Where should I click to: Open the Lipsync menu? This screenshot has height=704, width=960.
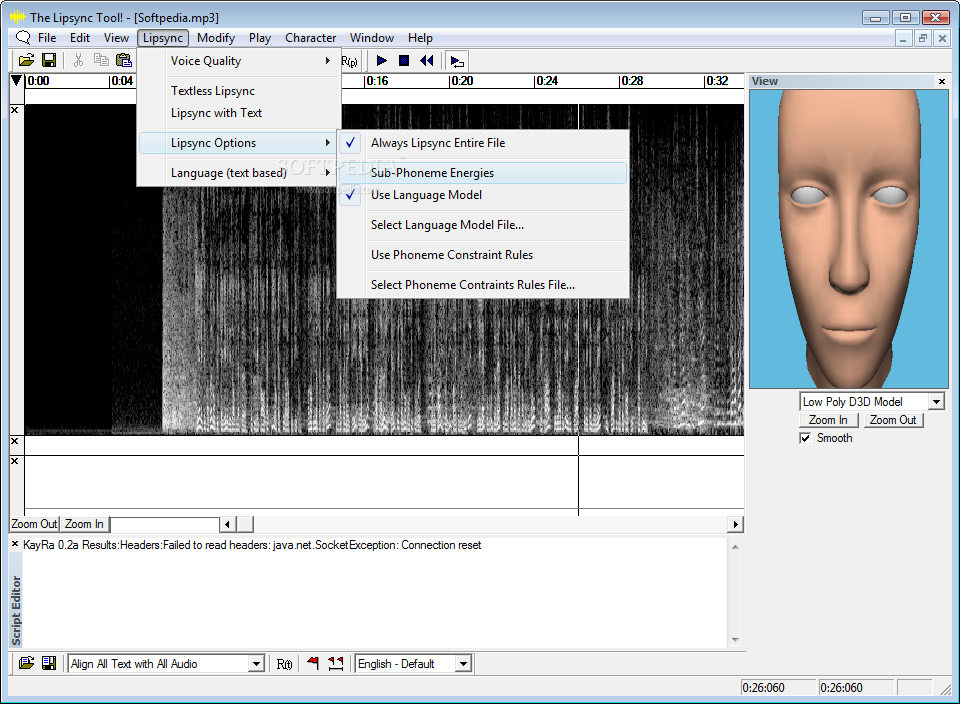click(x=163, y=37)
